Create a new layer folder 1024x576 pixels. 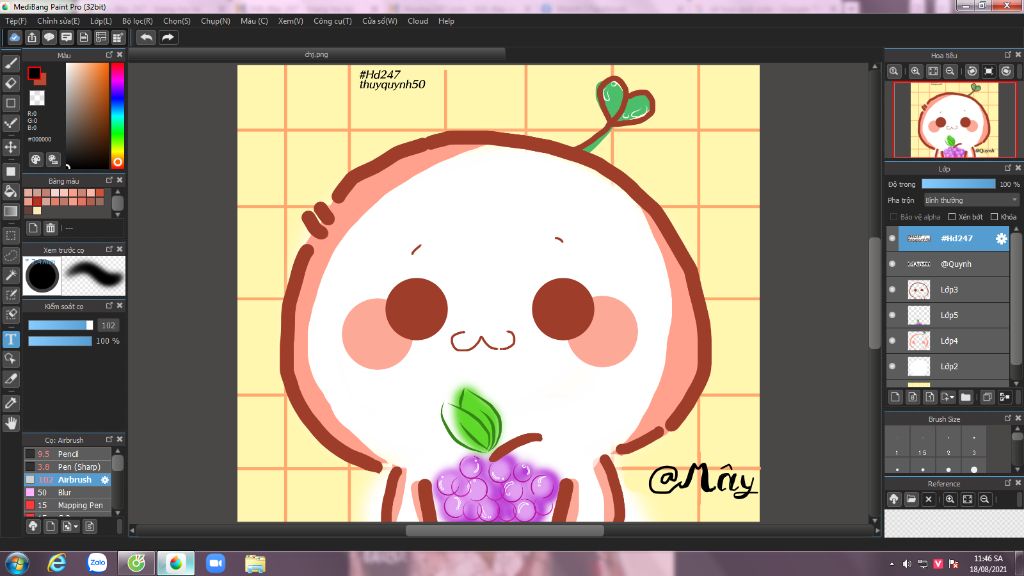966,396
